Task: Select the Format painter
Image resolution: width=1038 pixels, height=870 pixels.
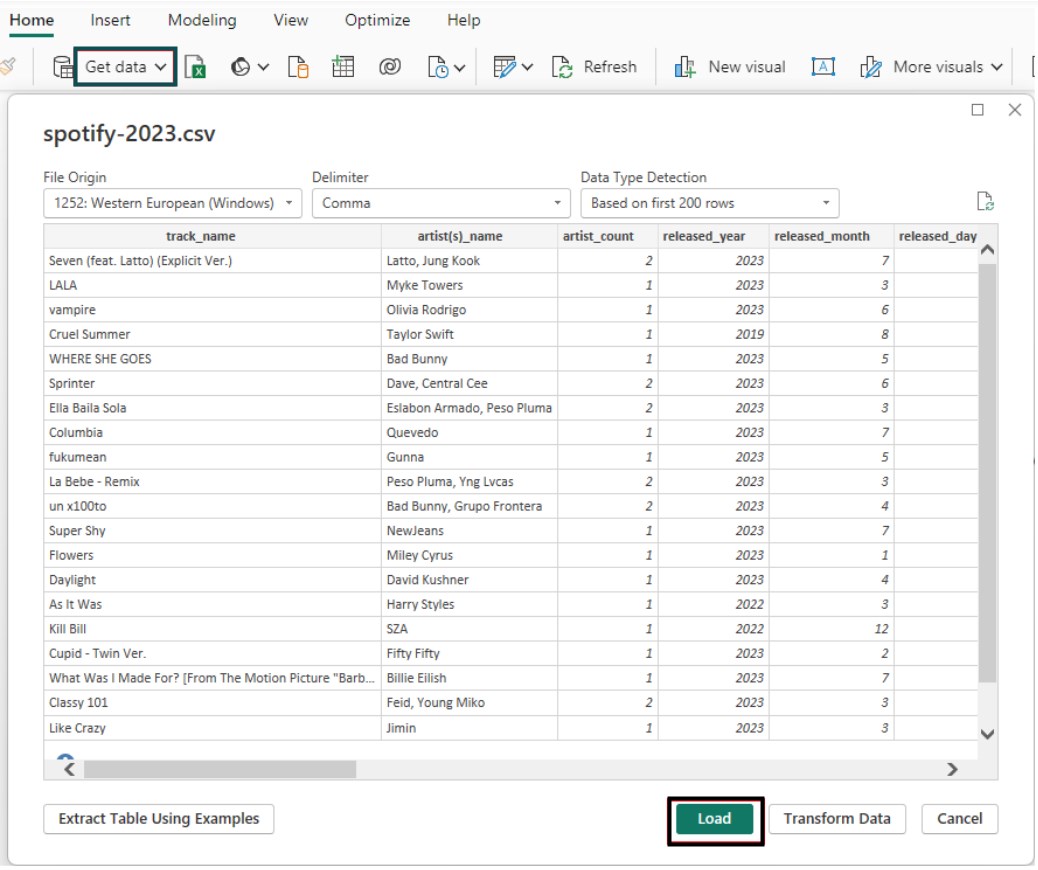Action: 7,66
